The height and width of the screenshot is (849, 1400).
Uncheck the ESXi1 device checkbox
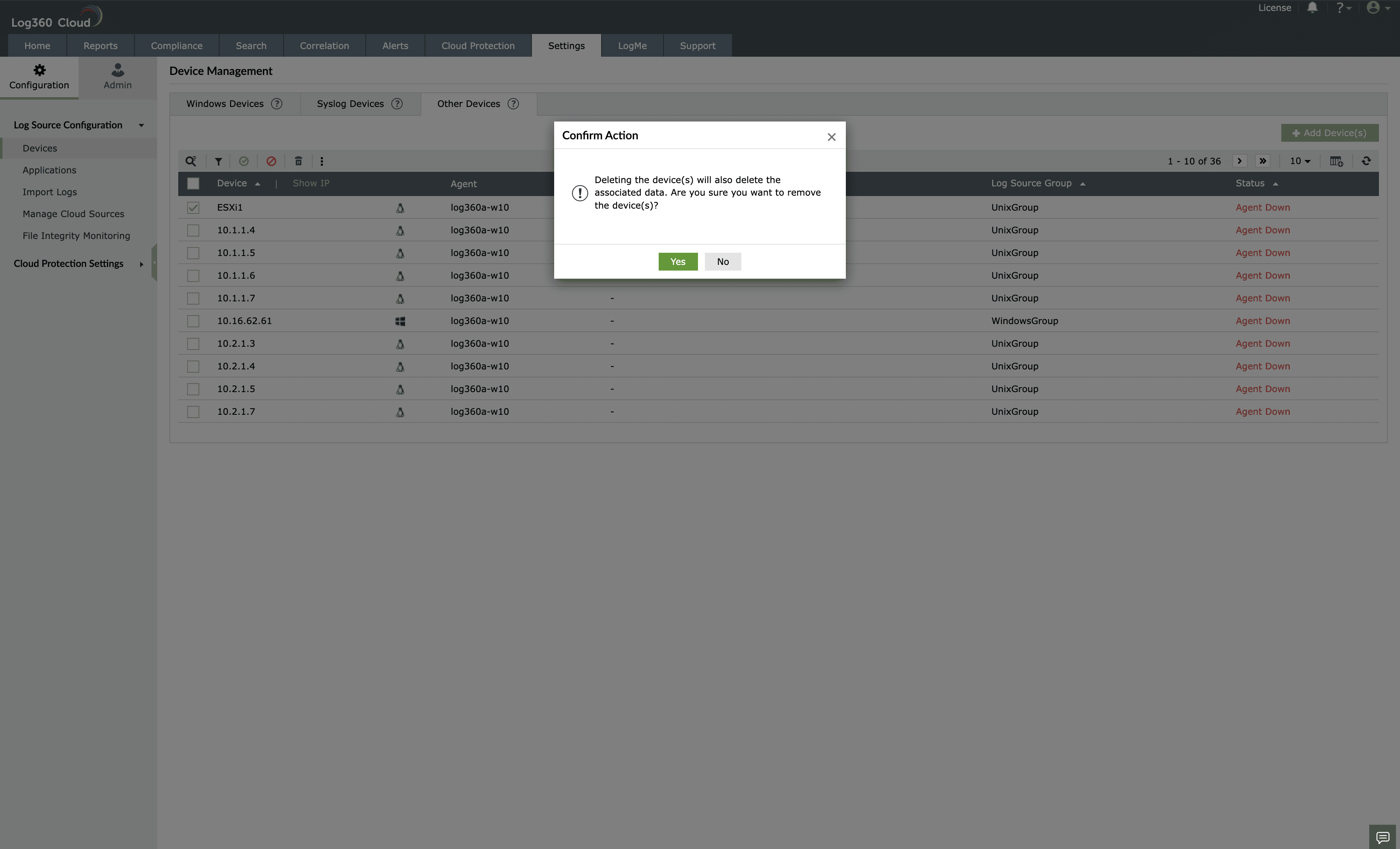(193, 207)
